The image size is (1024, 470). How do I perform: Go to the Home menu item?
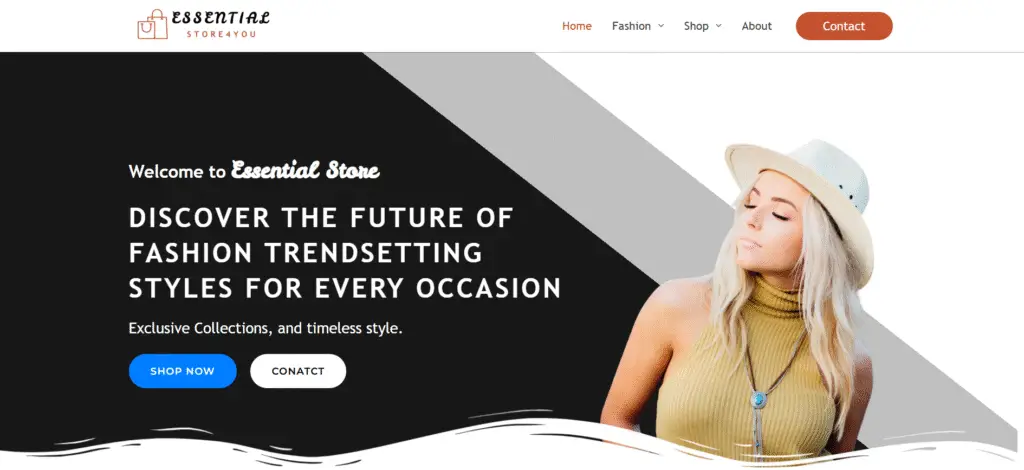[x=577, y=26]
